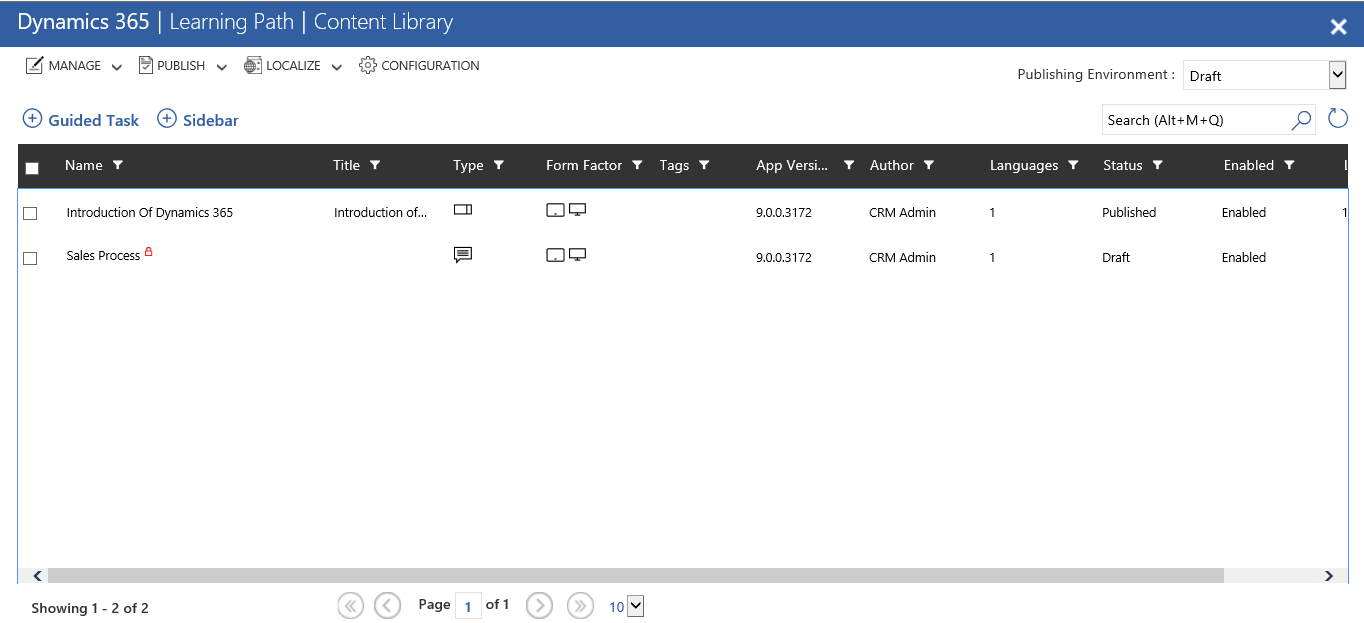Open the LOCALIZE menu
The width and height of the screenshot is (1364, 623).
click(293, 65)
